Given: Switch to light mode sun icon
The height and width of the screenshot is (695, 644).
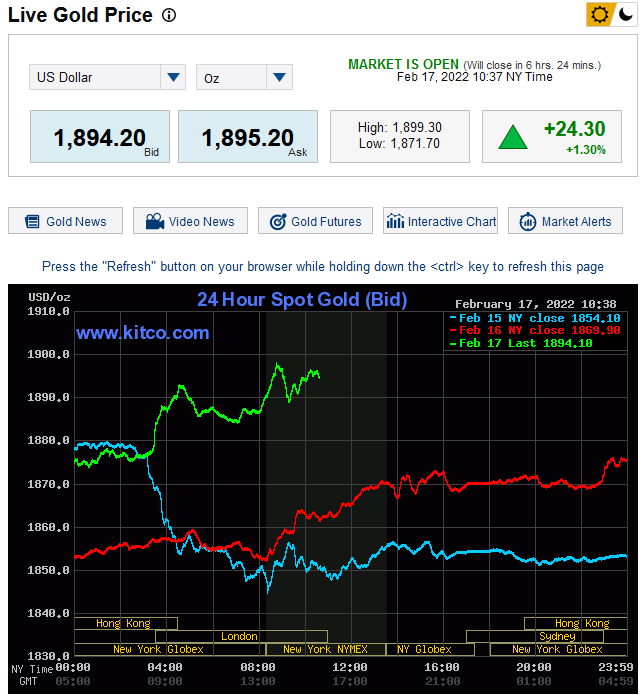Looking at the screenshot, I should click(x=599, y=15).
